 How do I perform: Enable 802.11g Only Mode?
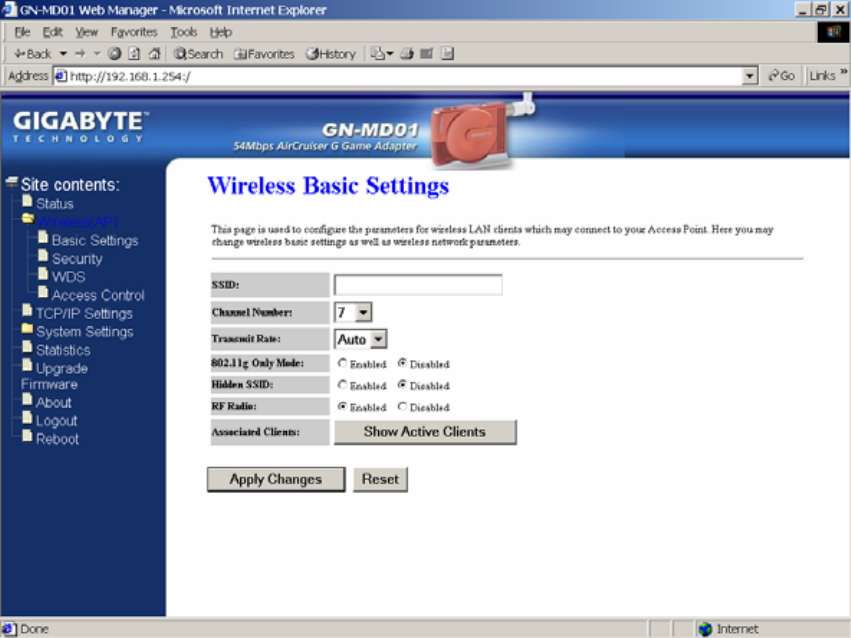point(342,363)
